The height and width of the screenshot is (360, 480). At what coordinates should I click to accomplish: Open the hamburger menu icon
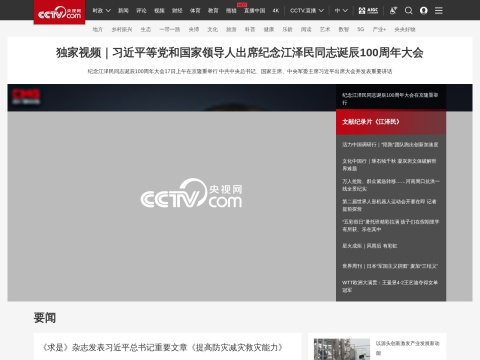pyautogui.click(x=439, y=11)
